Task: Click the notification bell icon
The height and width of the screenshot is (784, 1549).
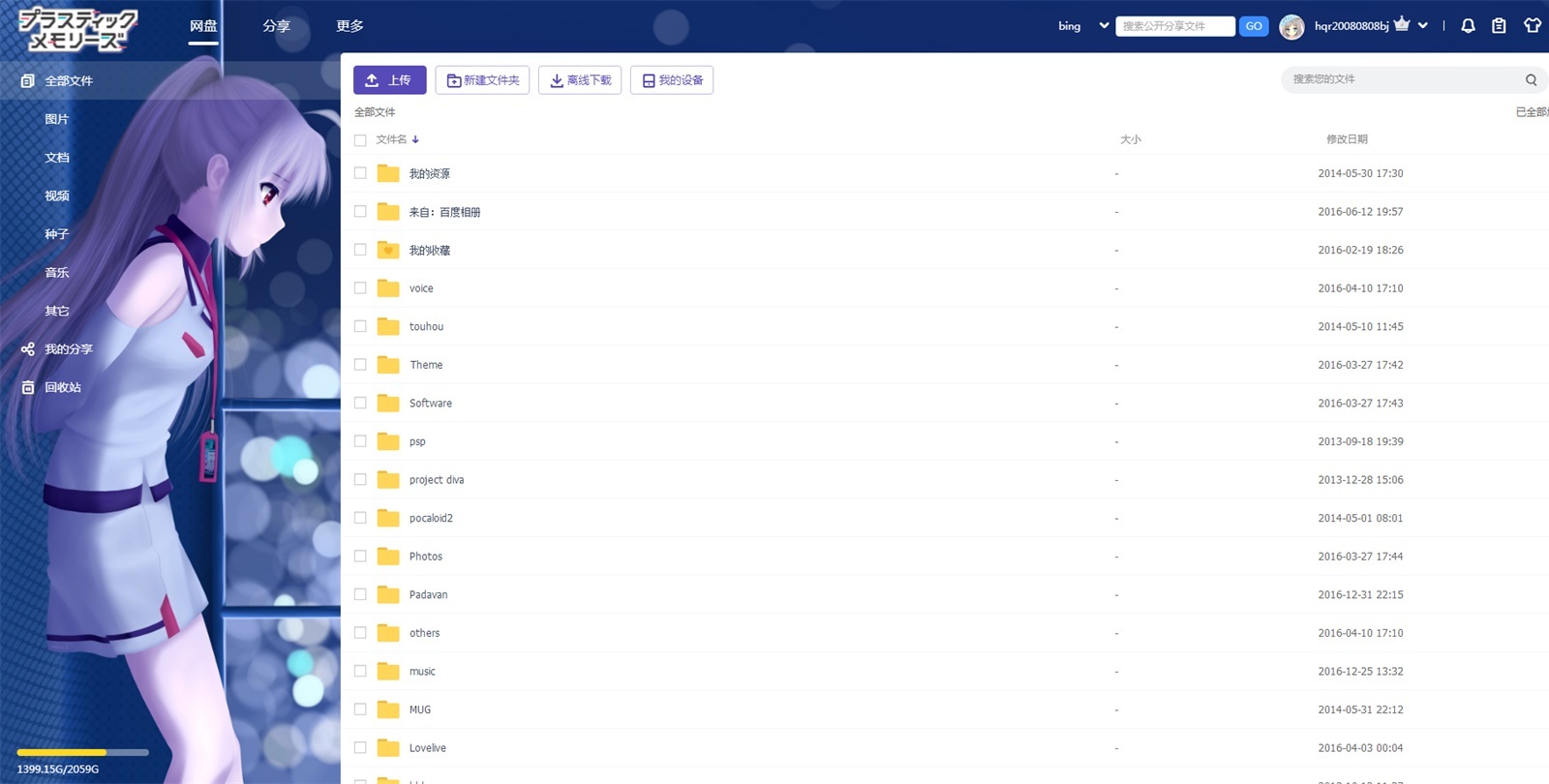Action: 1468,26
